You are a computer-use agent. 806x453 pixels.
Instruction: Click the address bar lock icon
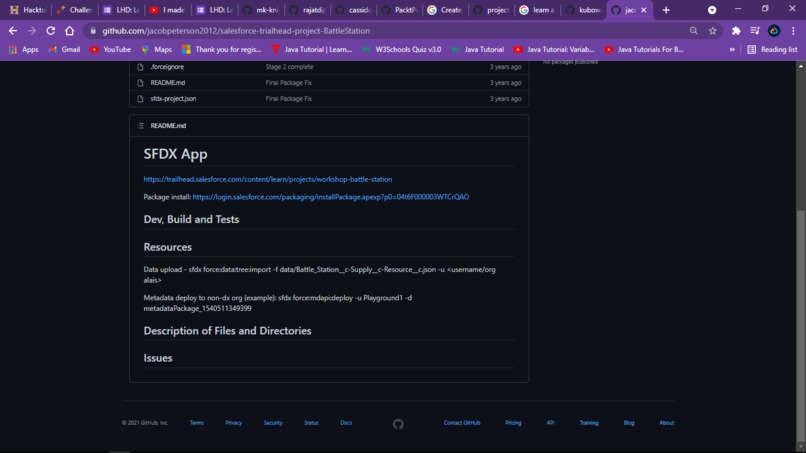(93, 31)
